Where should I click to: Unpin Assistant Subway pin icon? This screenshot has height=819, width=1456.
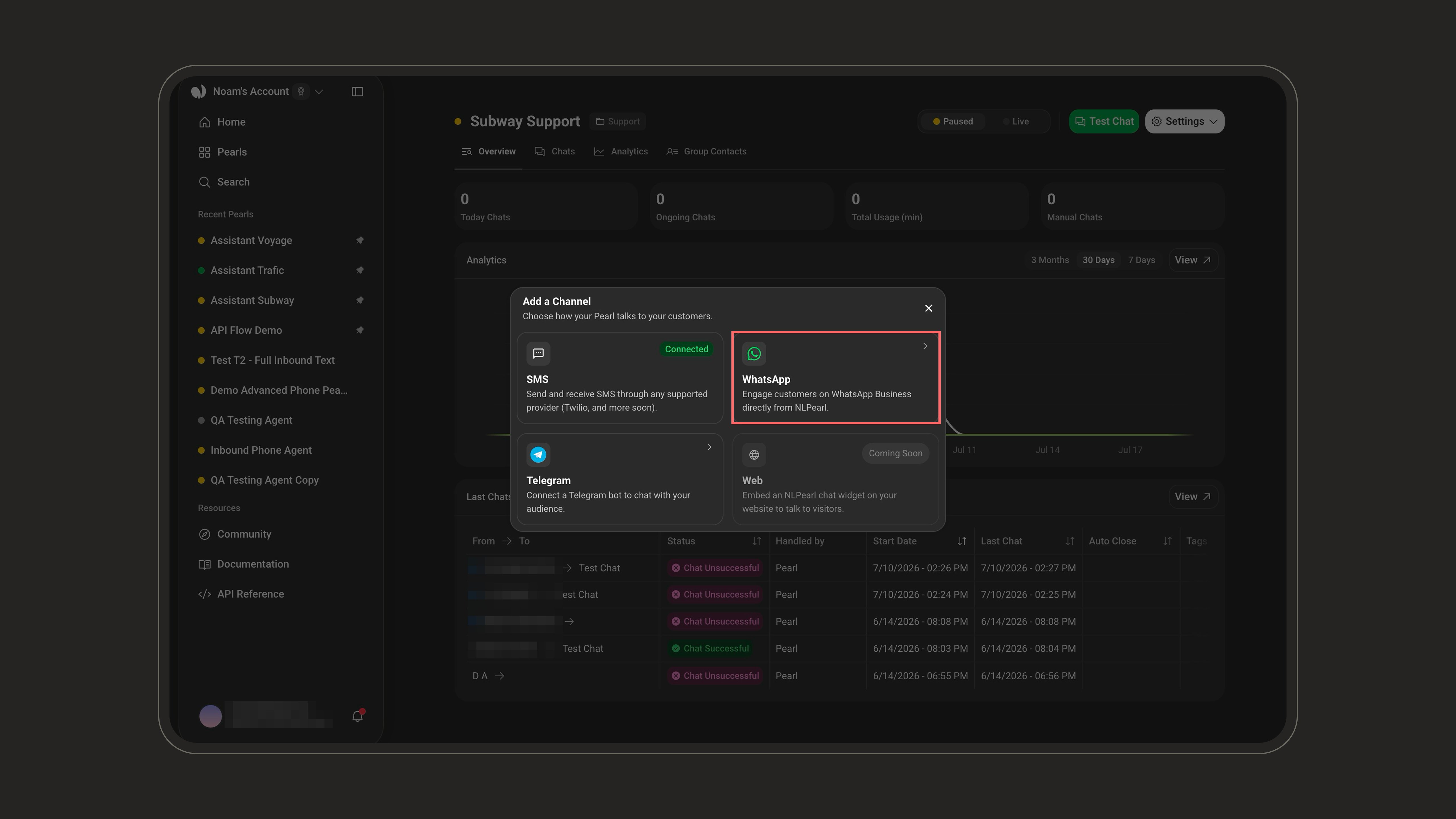(359, 300)
